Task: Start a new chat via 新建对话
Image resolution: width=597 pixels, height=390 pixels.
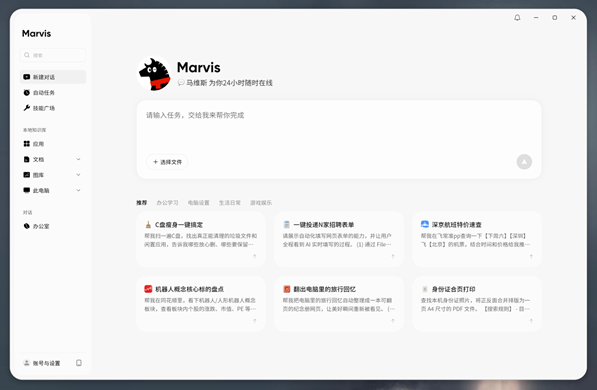Action: pos(53,77)
